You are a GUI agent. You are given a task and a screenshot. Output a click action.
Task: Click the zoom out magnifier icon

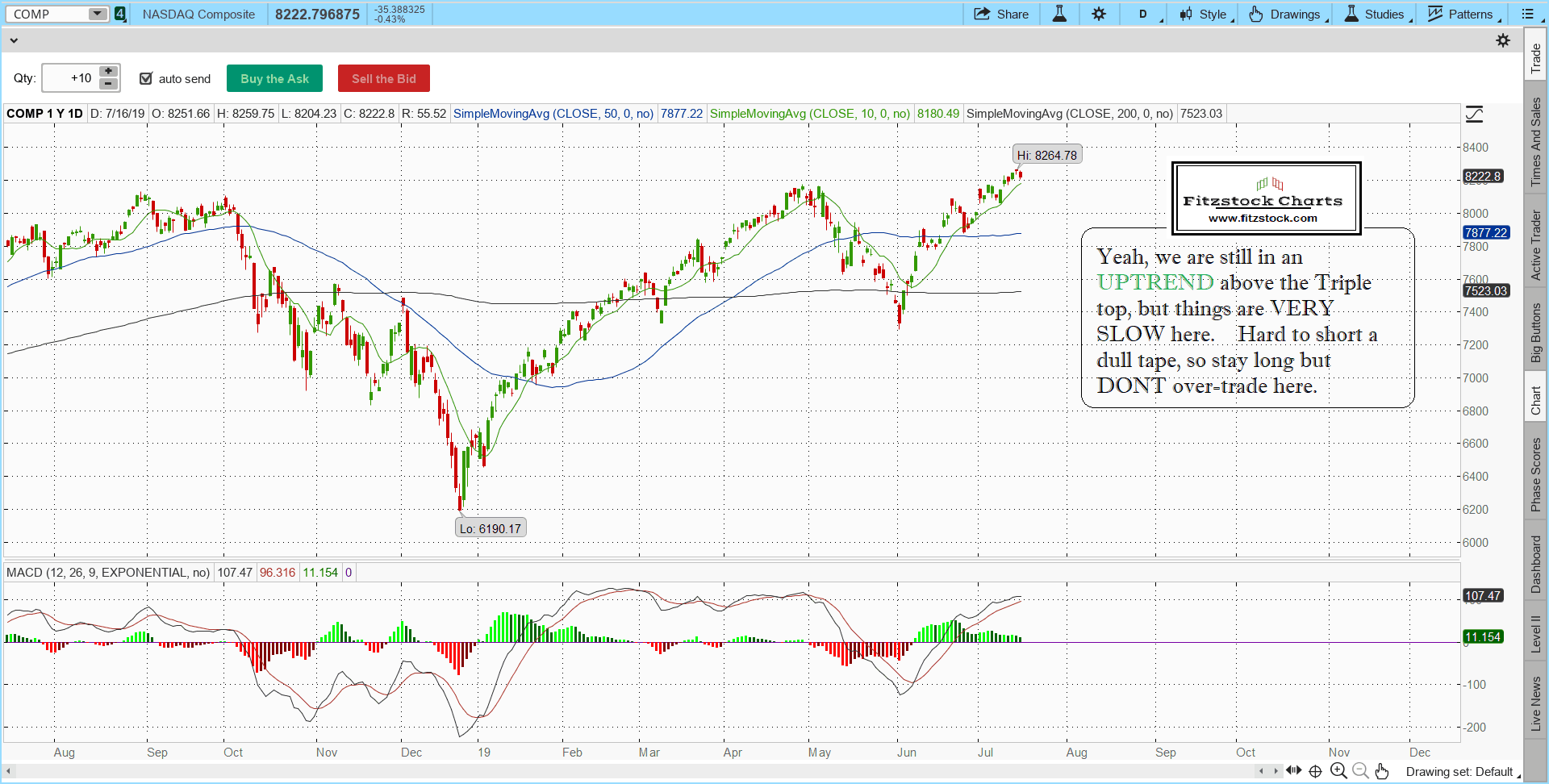(1360, 771)
